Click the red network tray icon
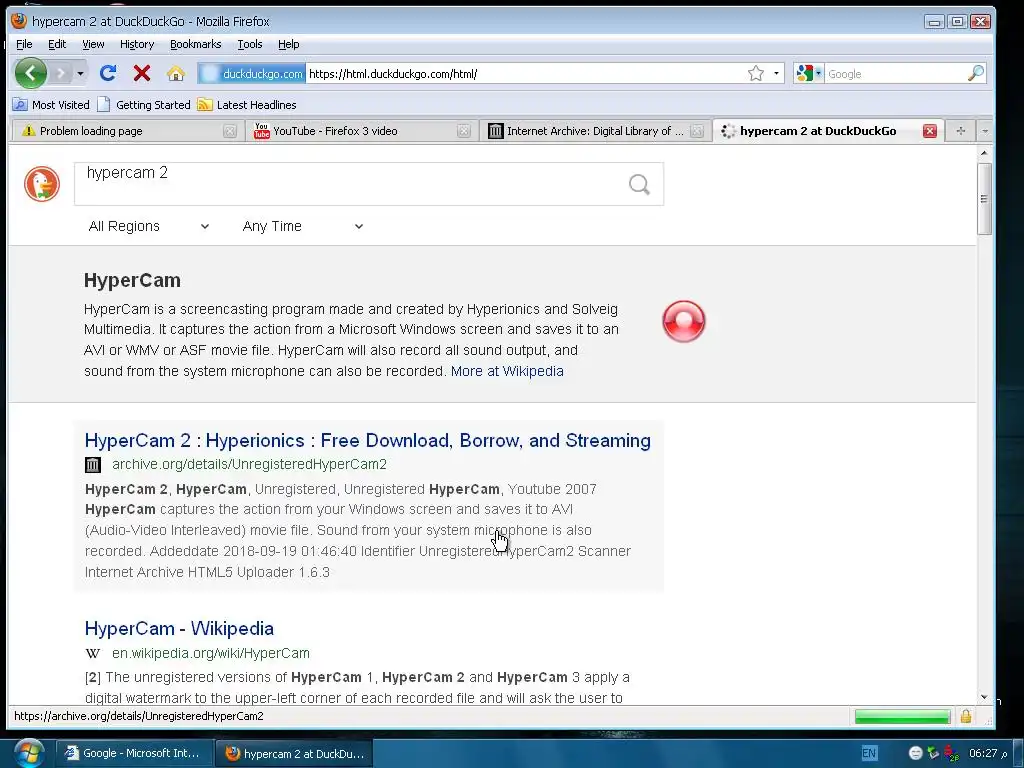1024x768 pixels. pos(951,754)
